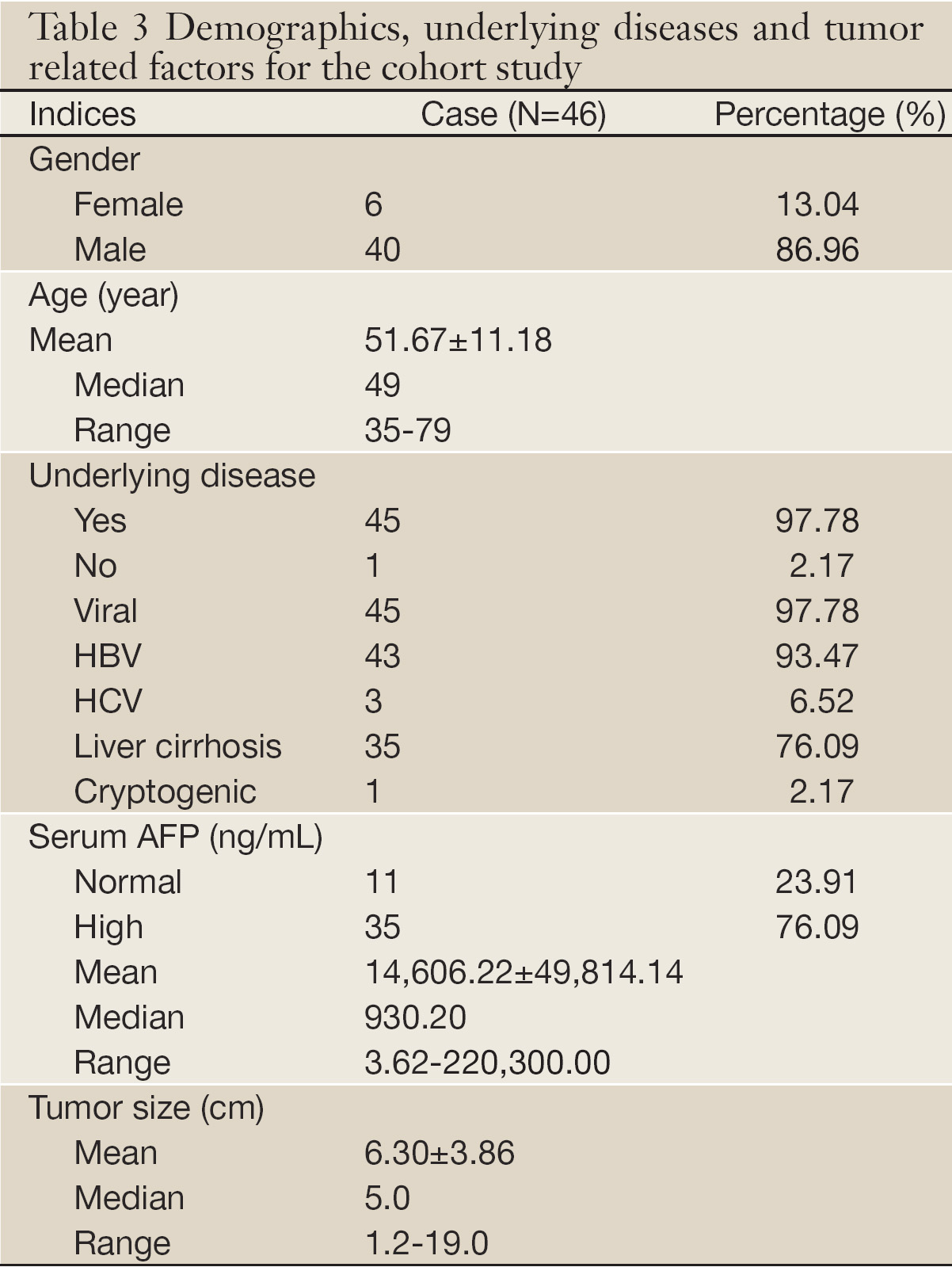This screenshot has height=1267, width=952.
Task: Click the Serum AFP (ng/mL) heading
Action: click(x=175, y=838)
